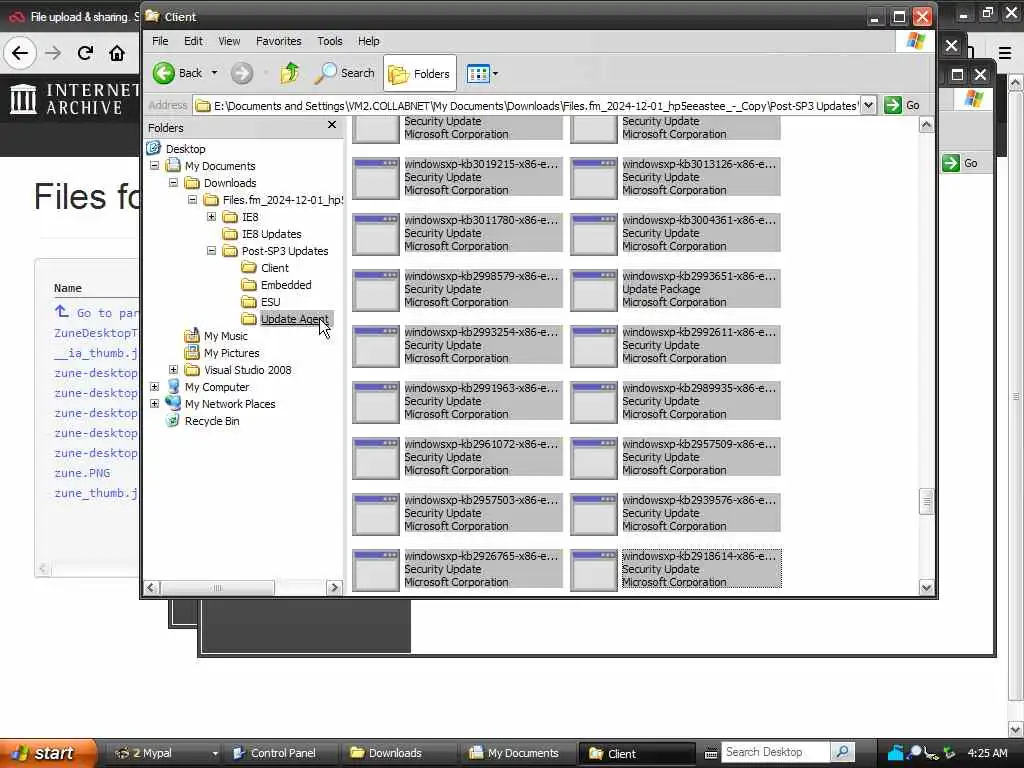1024x768 pixels.
Task: Click the Search Desktop input field
Action: tap(776, 752)
